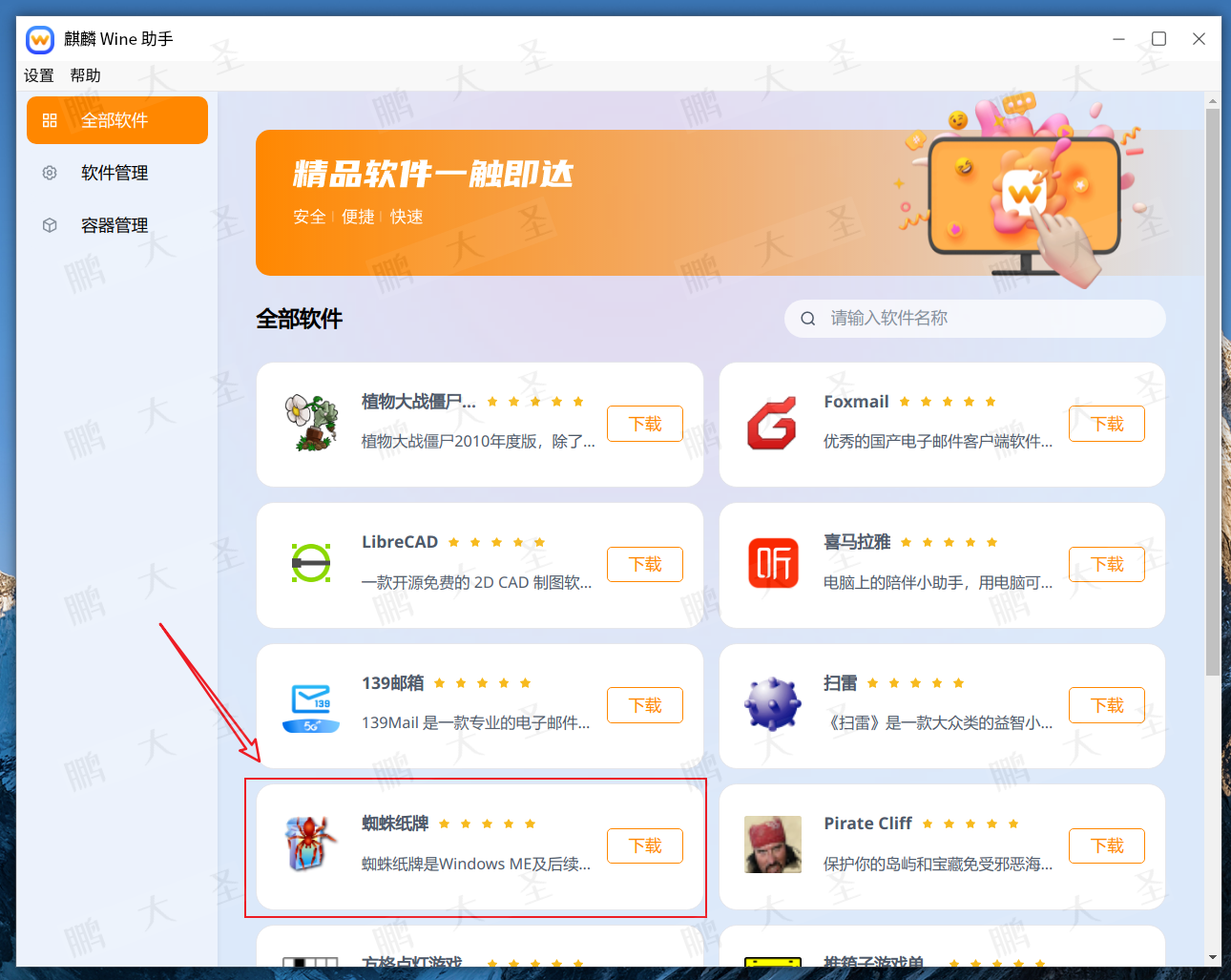This screenshot has height=980, width=1231.
Task: Click the 喜马拉雅 app icon
Action: 773,563
